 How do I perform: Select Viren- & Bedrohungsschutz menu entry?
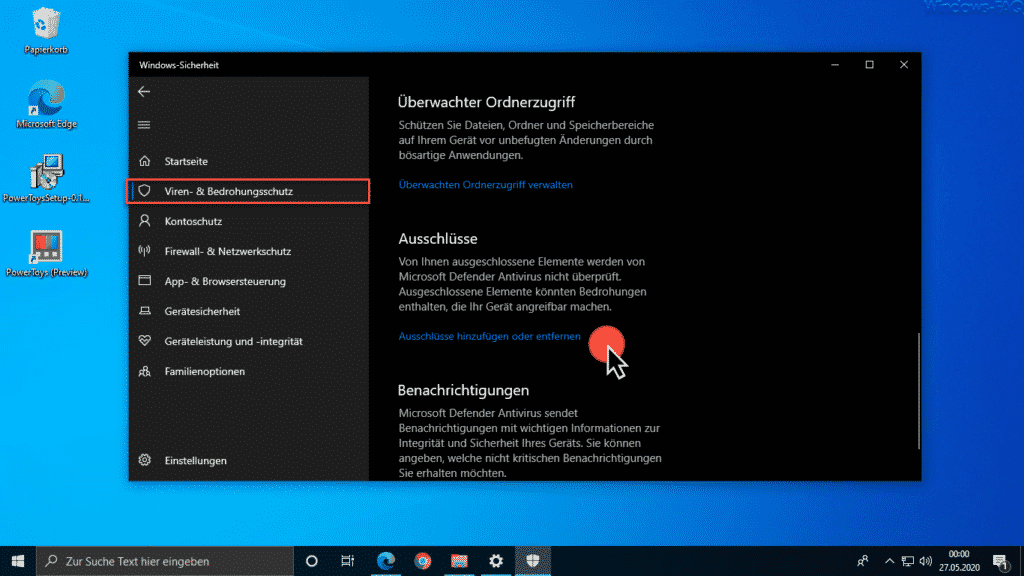tap(249, 191)
